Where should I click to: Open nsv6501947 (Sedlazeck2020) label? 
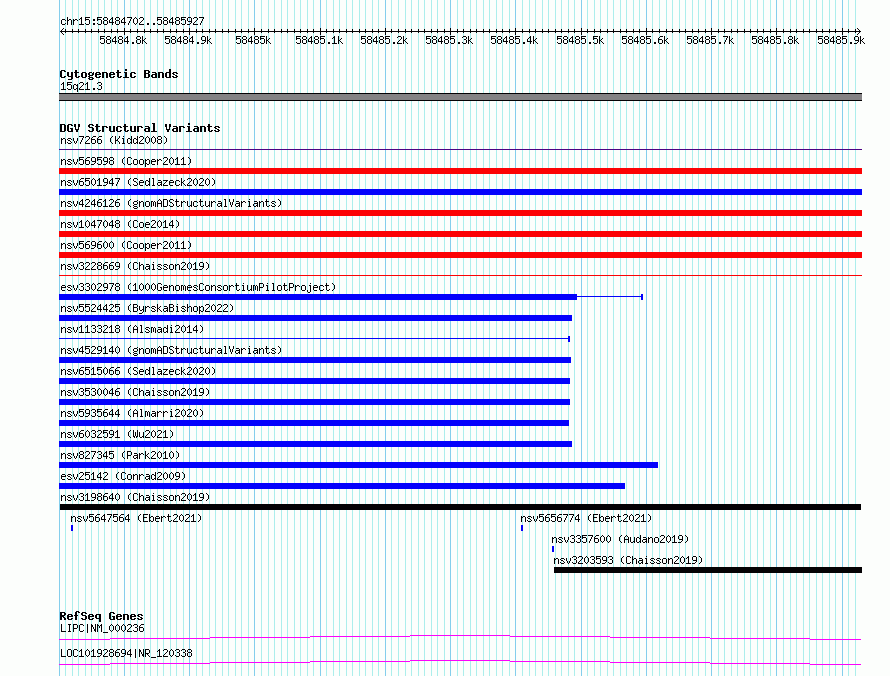click(x=138, y=182)
